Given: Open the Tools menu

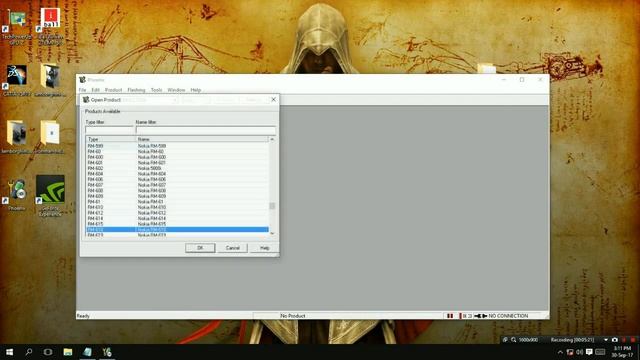Looking at the screenshot, I should click(157, 90).
